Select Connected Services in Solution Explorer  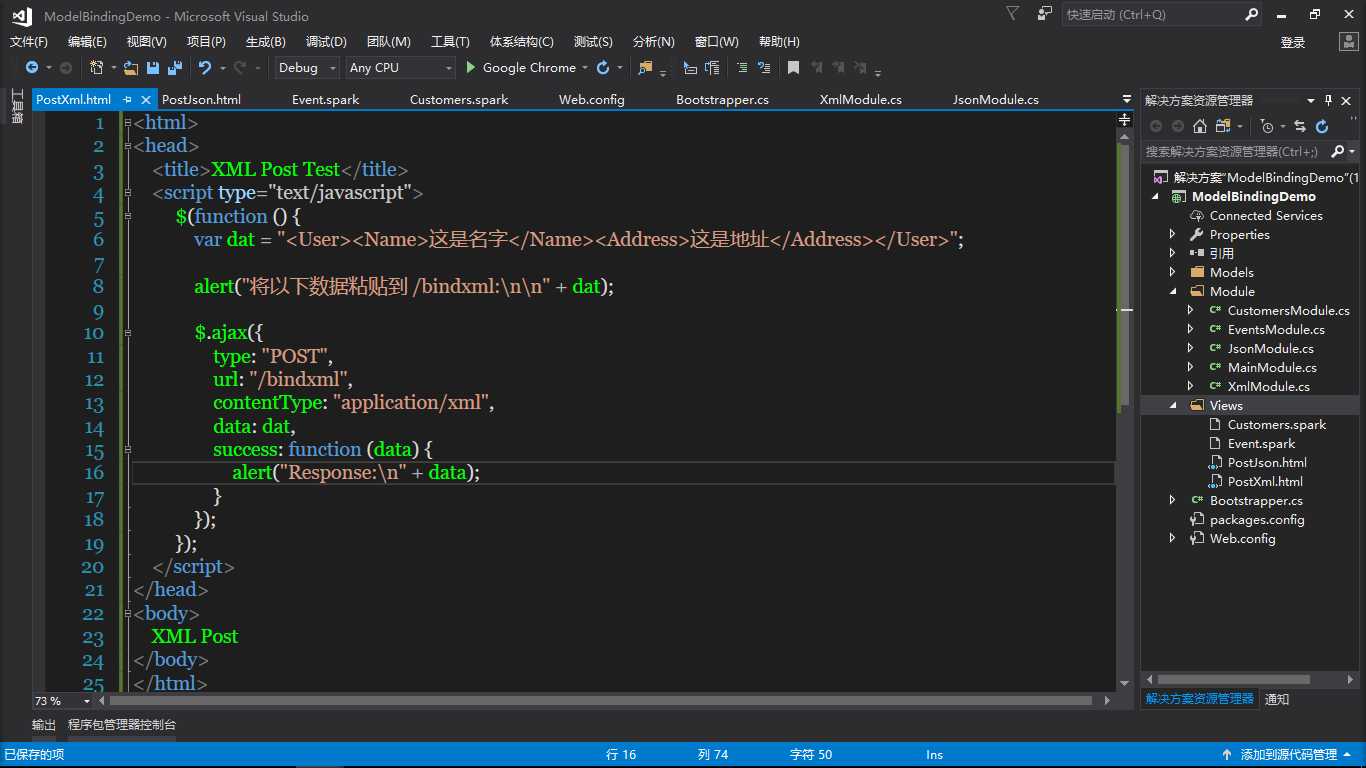coord(1266,215)
